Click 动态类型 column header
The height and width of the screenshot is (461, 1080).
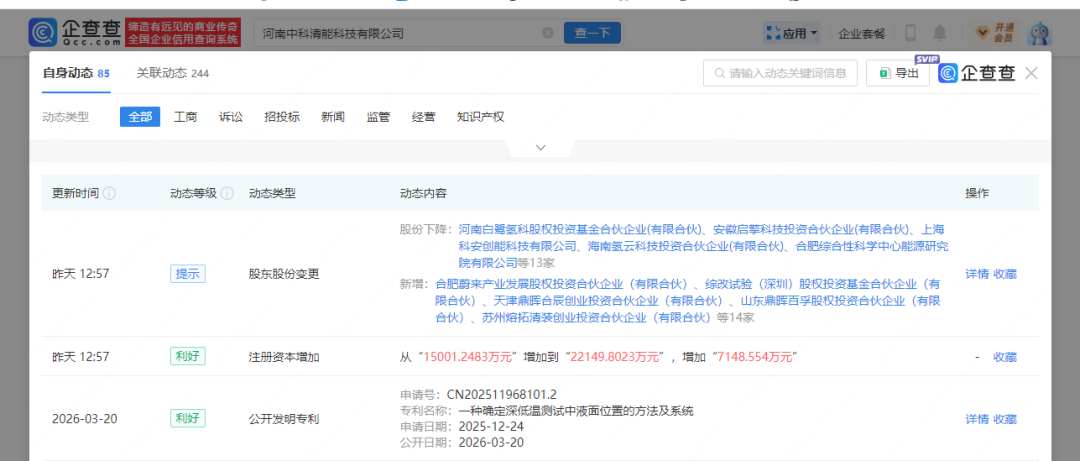click(x=273, y=194)
